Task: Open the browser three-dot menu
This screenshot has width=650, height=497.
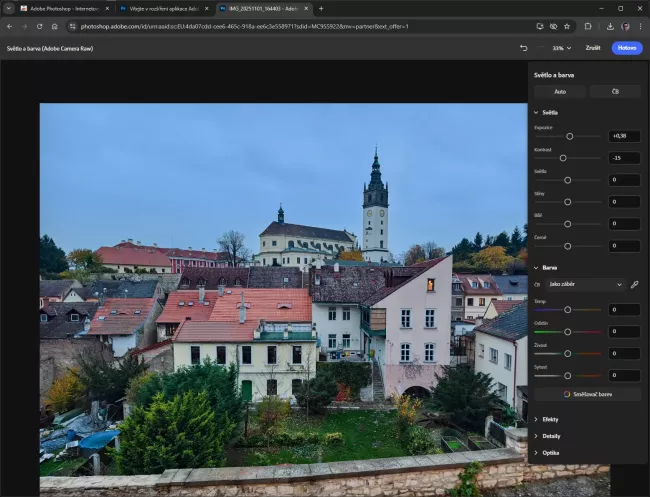Action: tap(640, 27)
